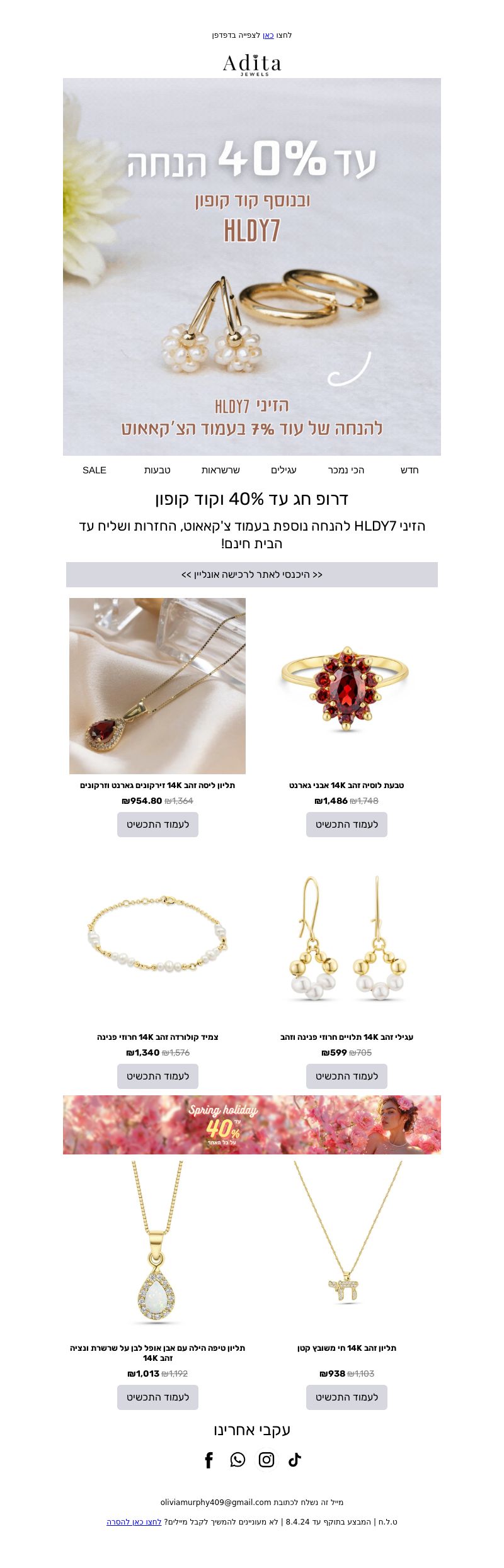Image resolution: width=504 pixels, height=1568 pixels.
Task: Select the שרשראות menu item
Action: (x=220, y=470)
